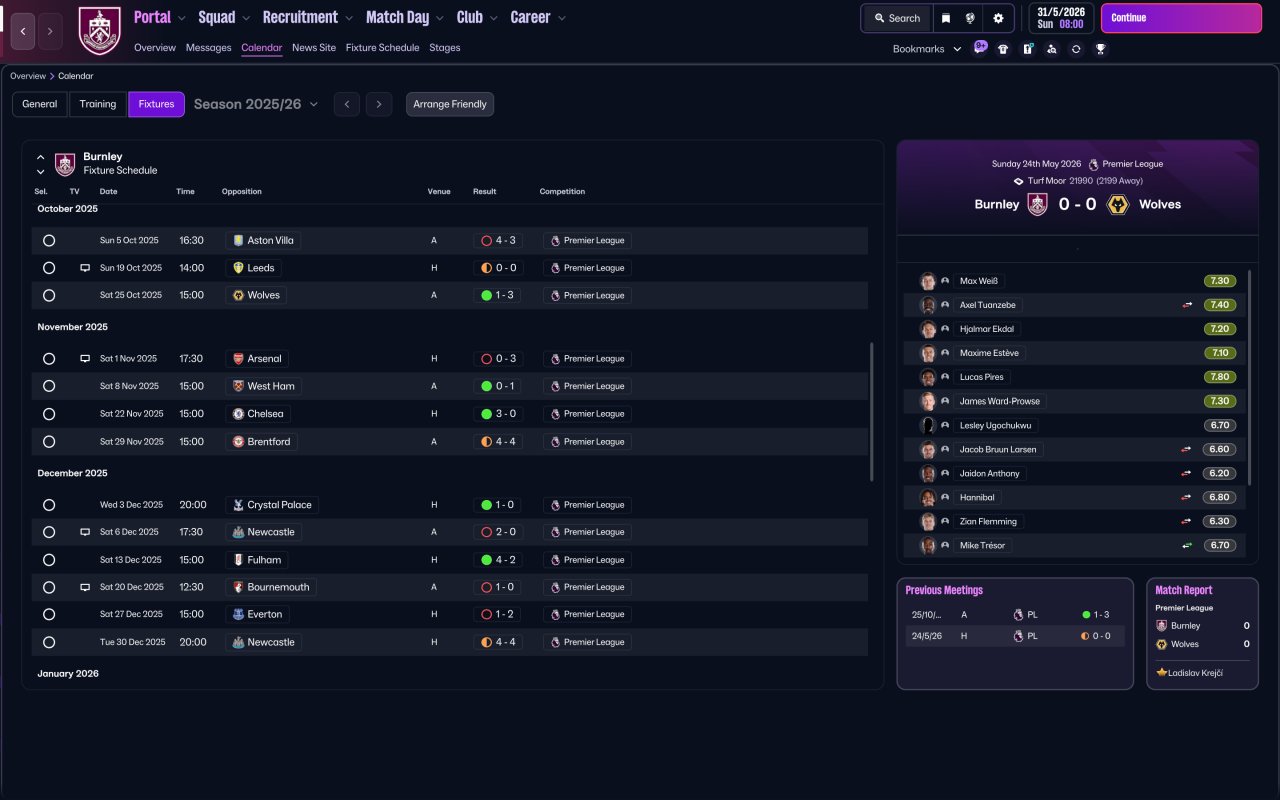Go to previous season with left arrow

[x=347, y=104]
